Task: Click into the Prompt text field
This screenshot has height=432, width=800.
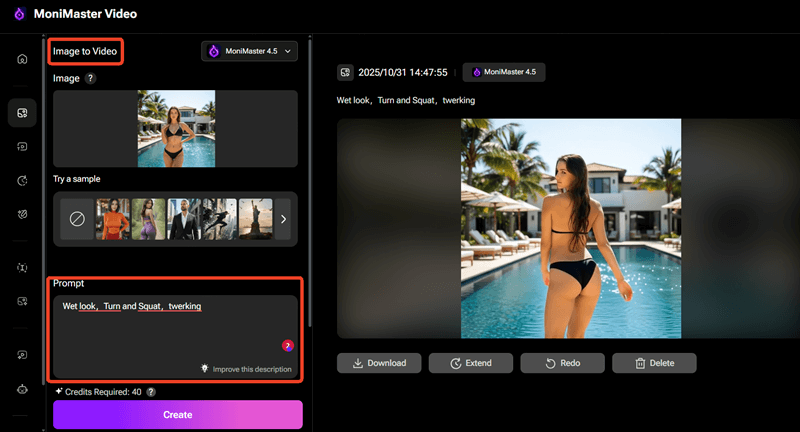Action: click(x=176, y=337)
